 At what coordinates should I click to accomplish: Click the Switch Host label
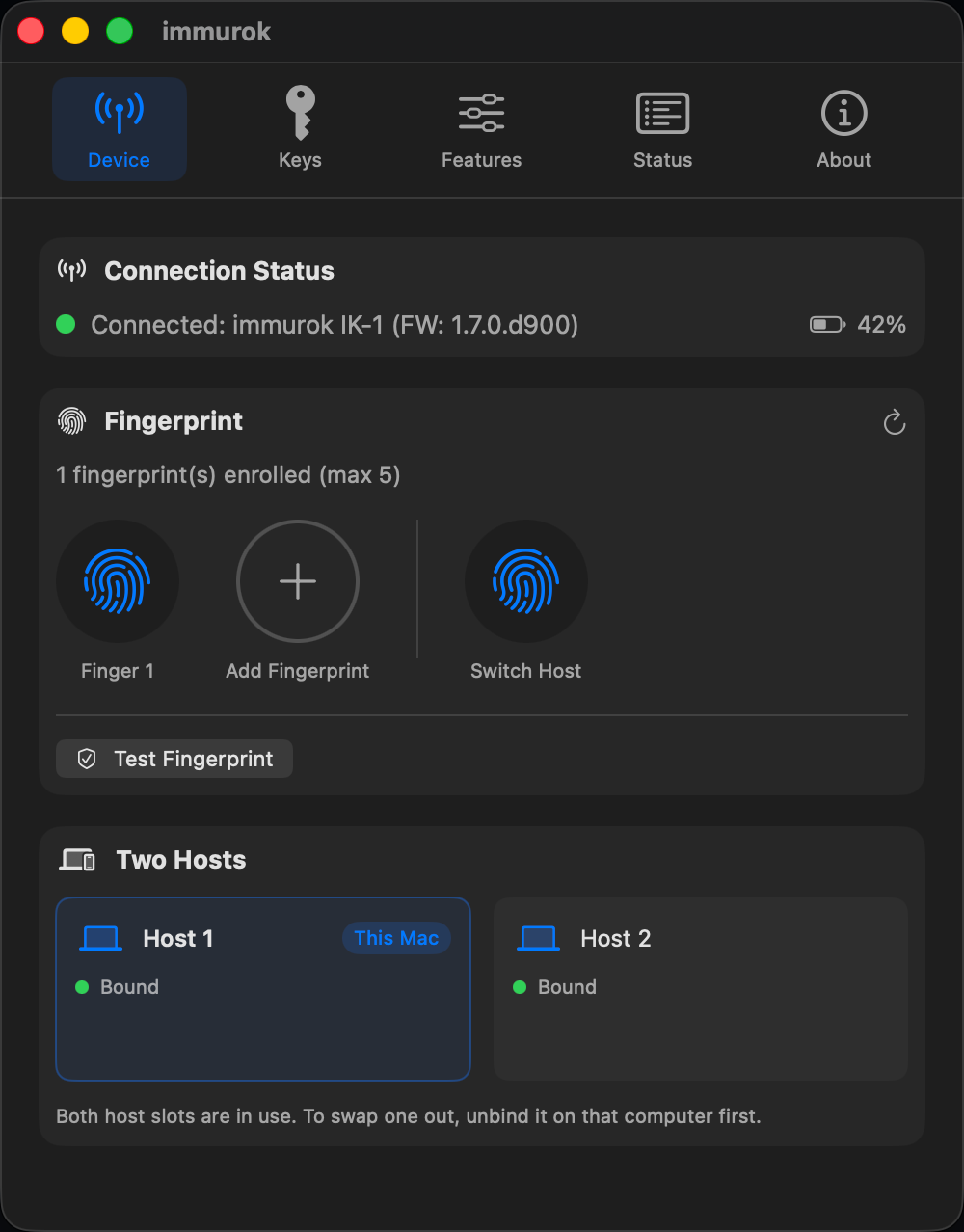click(x=526, y=671)
